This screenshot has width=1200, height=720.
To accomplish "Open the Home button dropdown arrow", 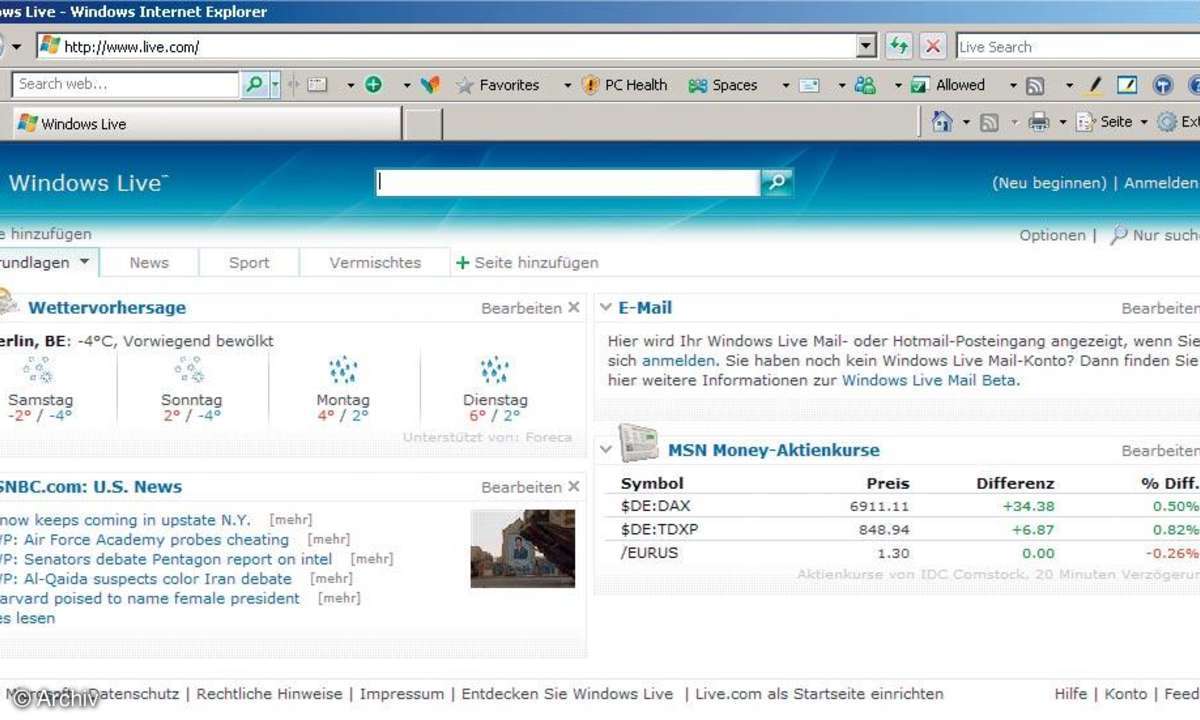I will point(965,123).
